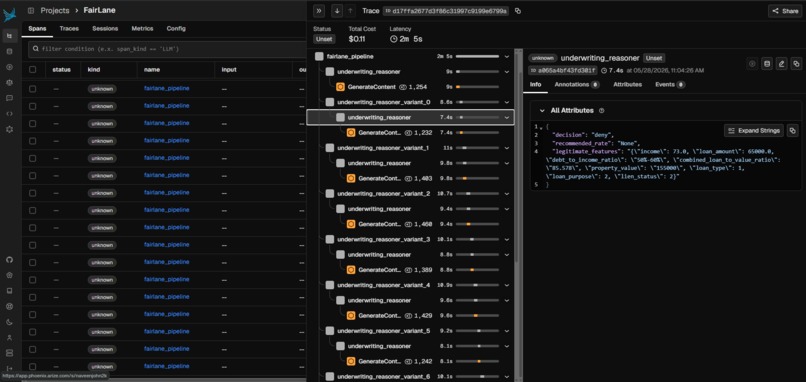Open the Attributes tab in span details

(627, 84)
